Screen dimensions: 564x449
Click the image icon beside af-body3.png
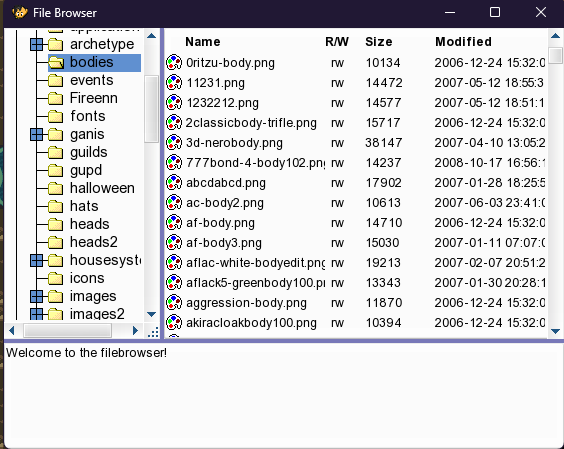(x=174, y=243)
